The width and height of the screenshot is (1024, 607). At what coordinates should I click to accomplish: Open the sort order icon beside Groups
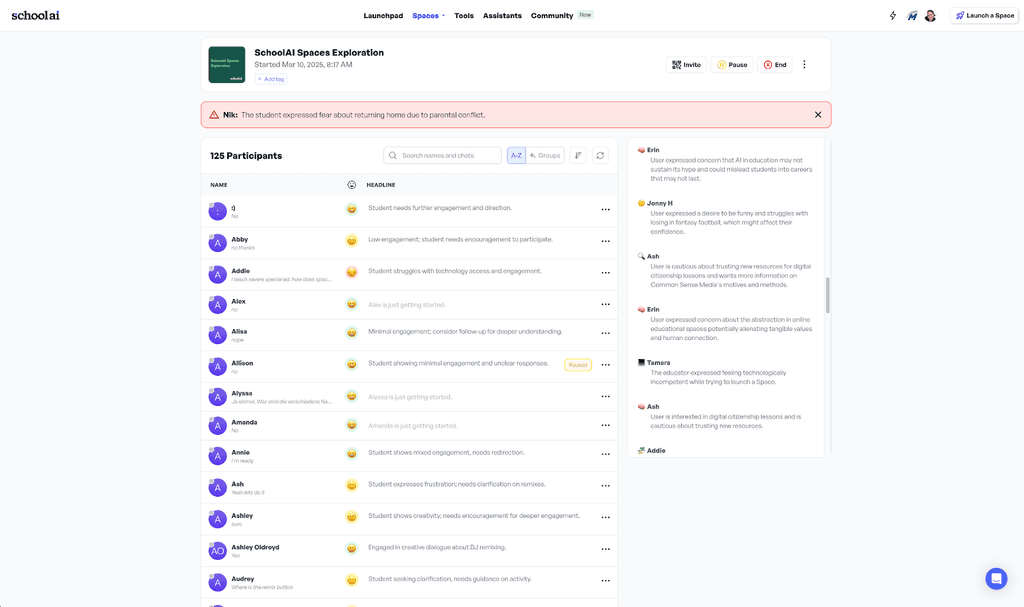[578, 155]
